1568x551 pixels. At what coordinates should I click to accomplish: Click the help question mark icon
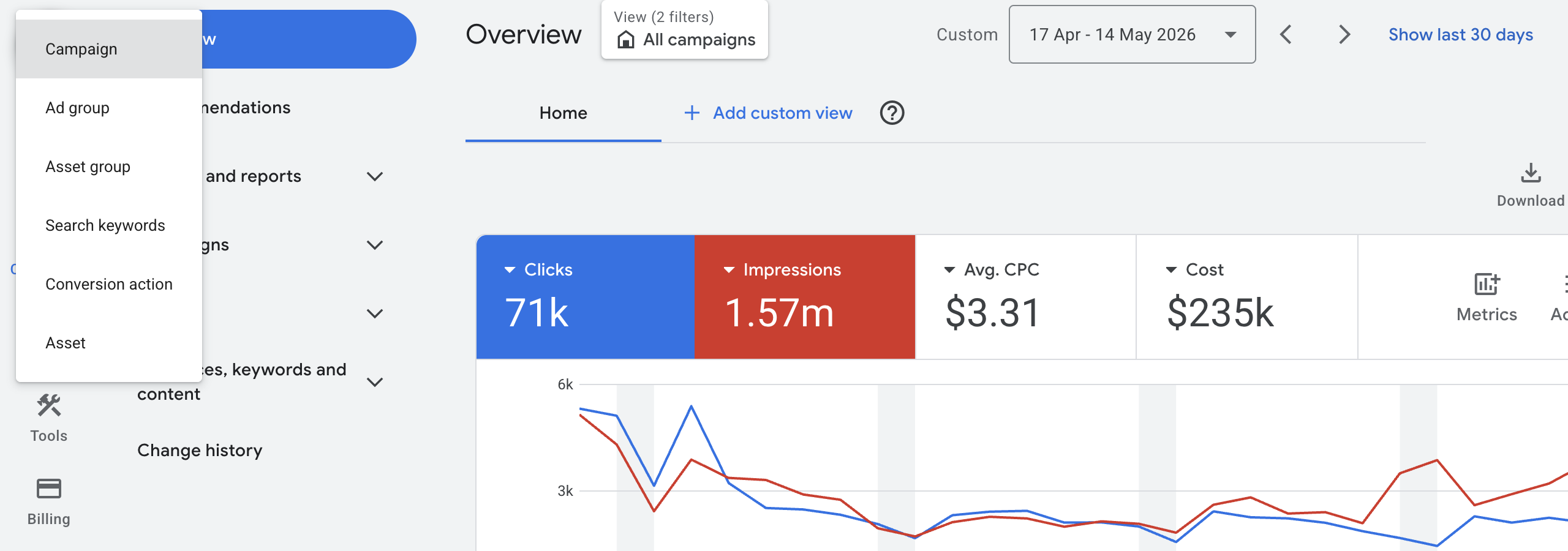point(892,113)
